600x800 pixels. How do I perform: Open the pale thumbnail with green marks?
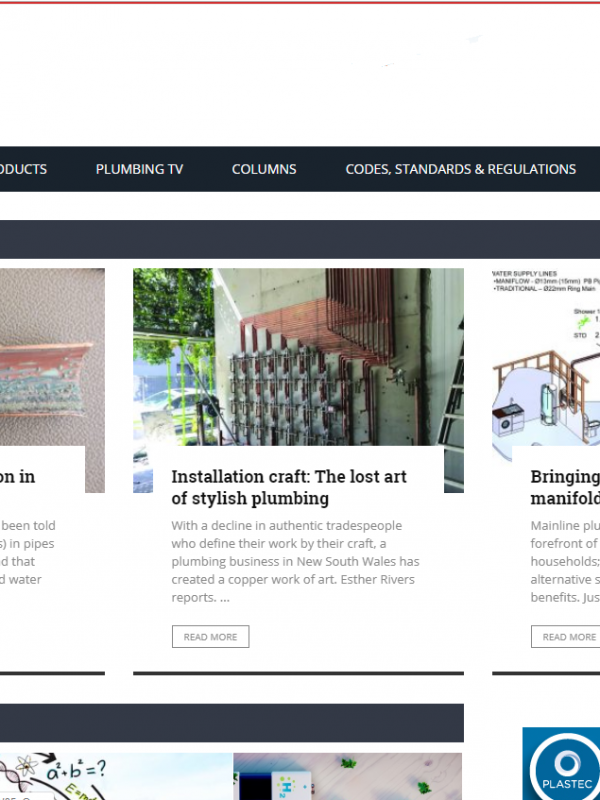(347, 777)
